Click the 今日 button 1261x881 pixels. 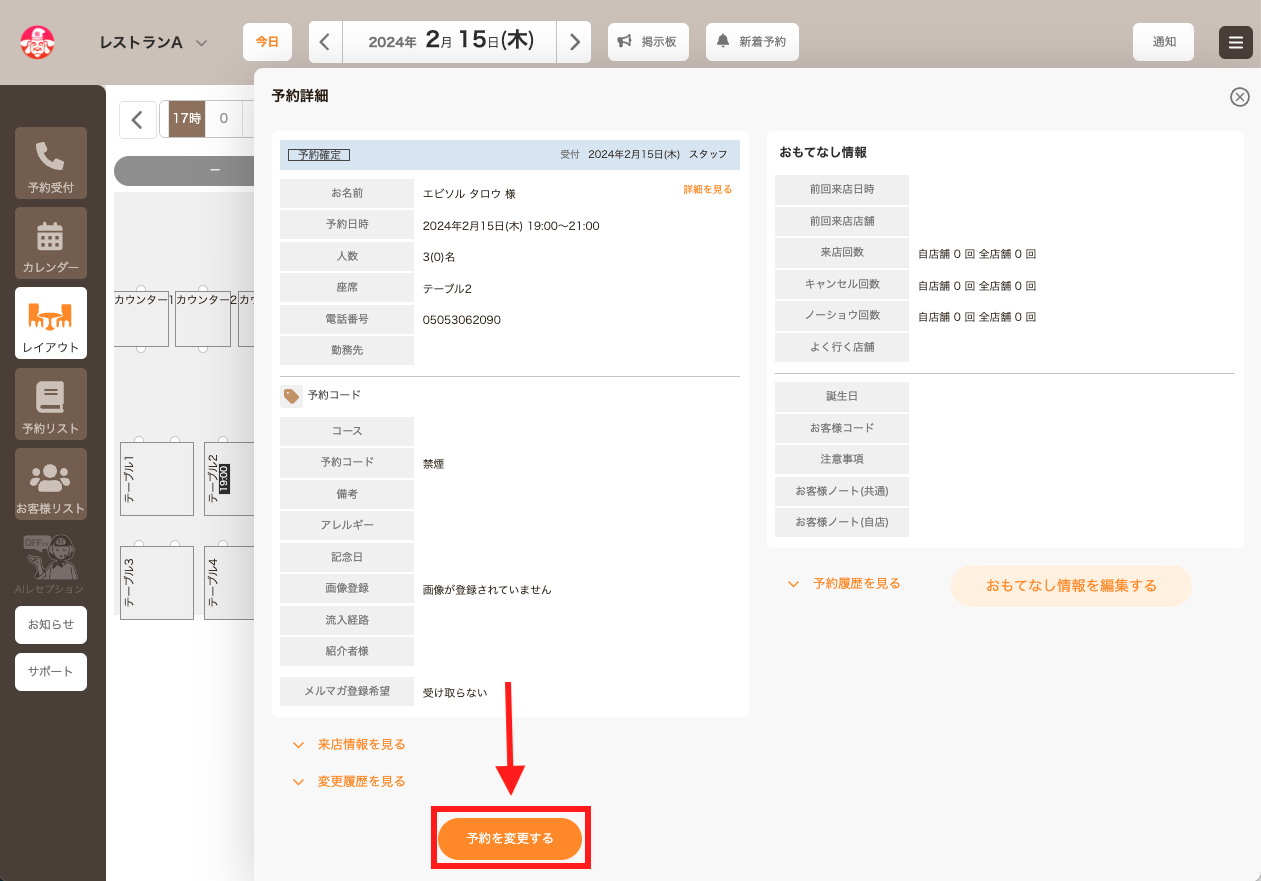(267, 42)
